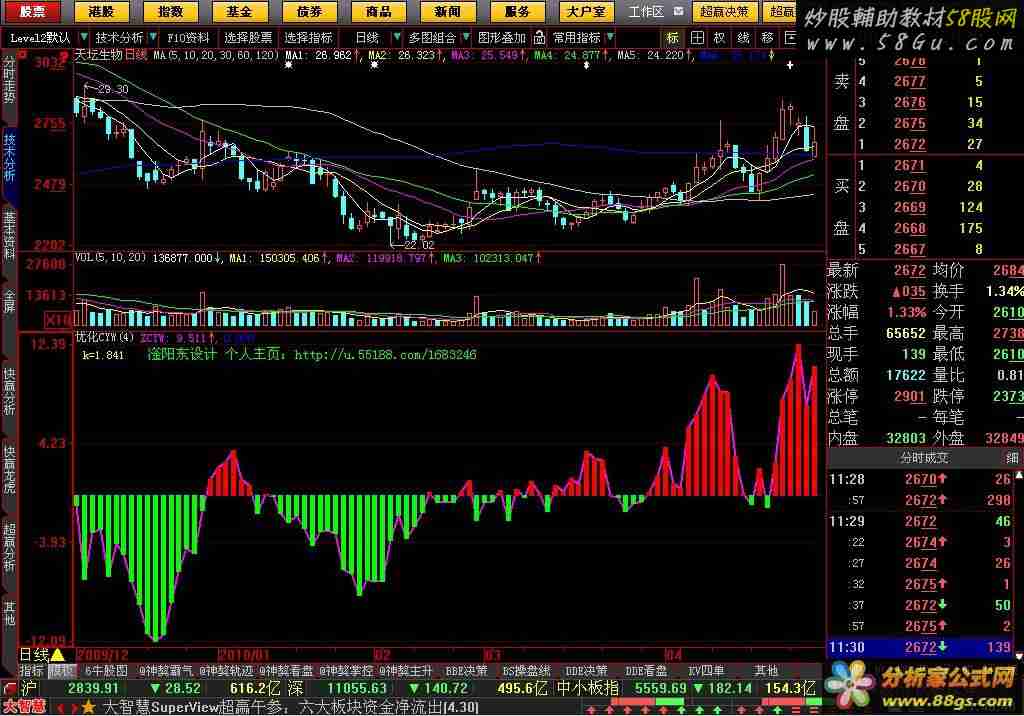This screenshot has width=1024, height=716.
Task: Click the yellow triangle beside 日线
Action: coord(57,655)
